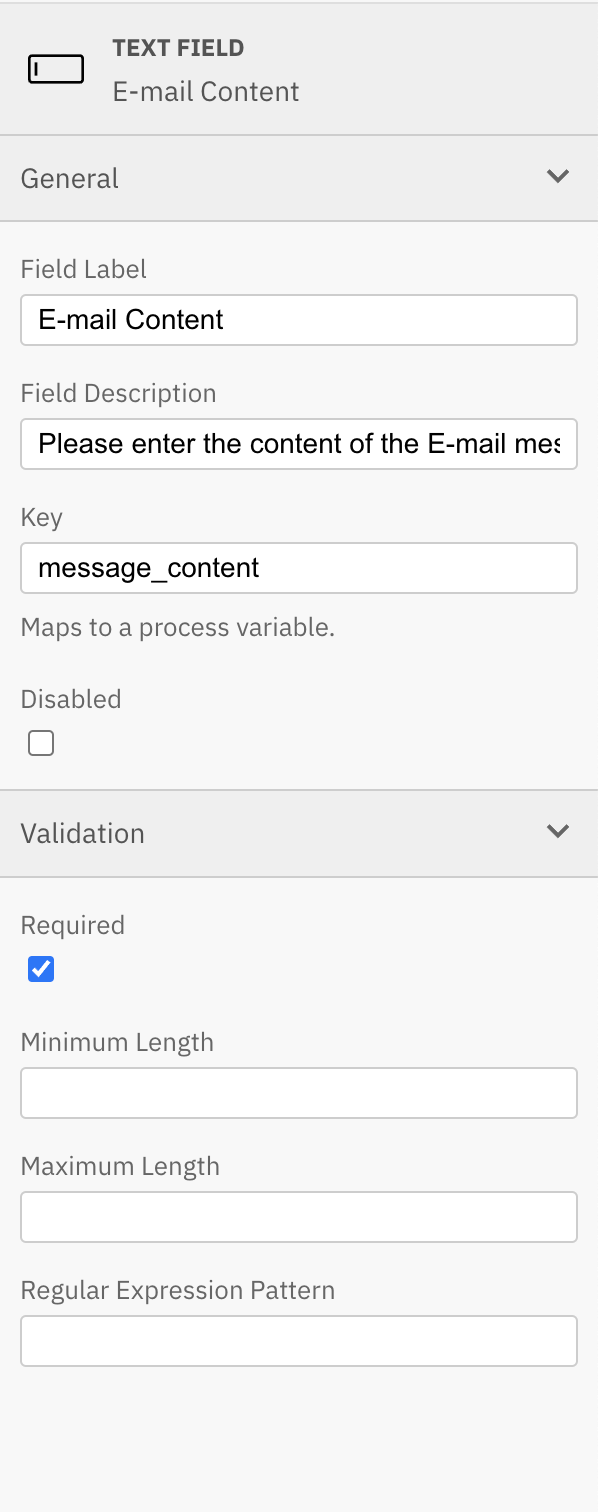Toggle the Required validation option
Viewport: 598px width, 1512px height.
pyautogui.click(x=40, y=968)
